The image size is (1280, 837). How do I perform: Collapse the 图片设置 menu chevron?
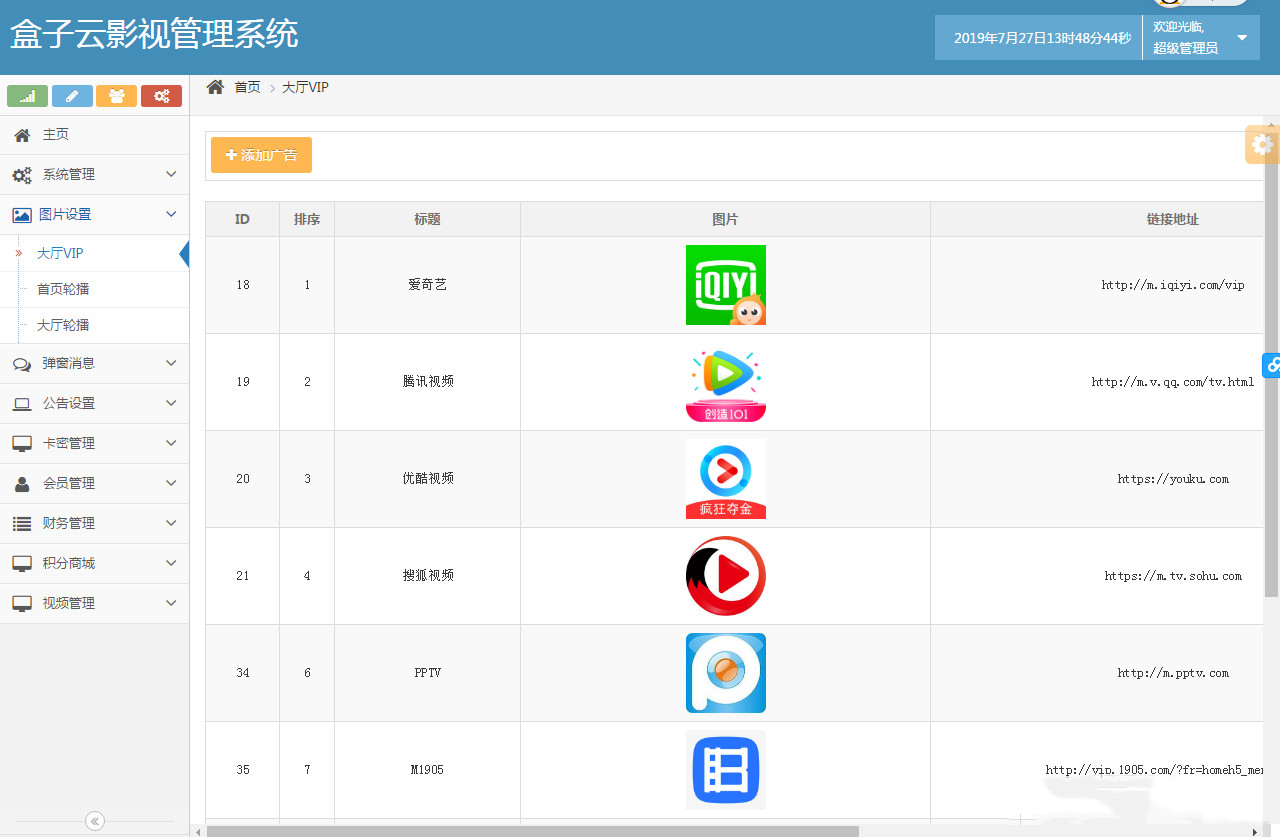pos(171,214)
